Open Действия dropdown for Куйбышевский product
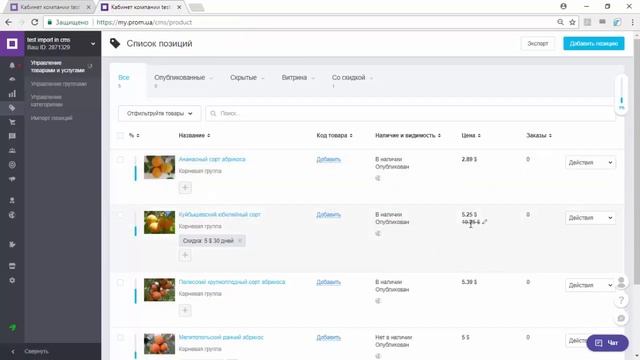 pyautogui.click(x=590, y=218)
